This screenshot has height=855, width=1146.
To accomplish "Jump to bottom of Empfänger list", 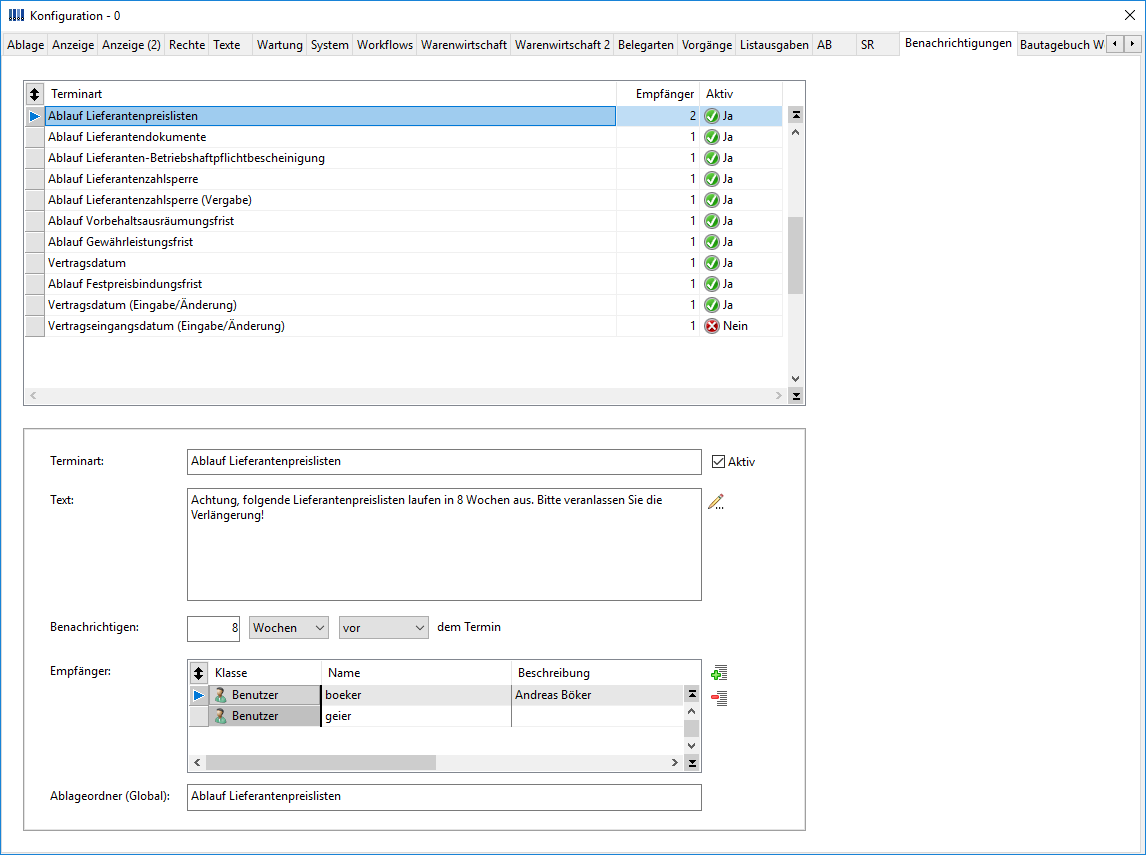I will pyautogui.click(x=691, y=763).
